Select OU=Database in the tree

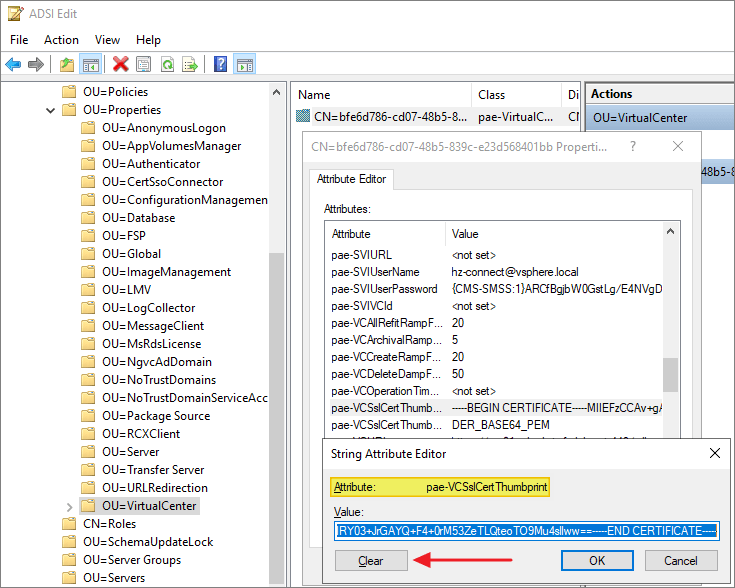(x=138, y=218)
